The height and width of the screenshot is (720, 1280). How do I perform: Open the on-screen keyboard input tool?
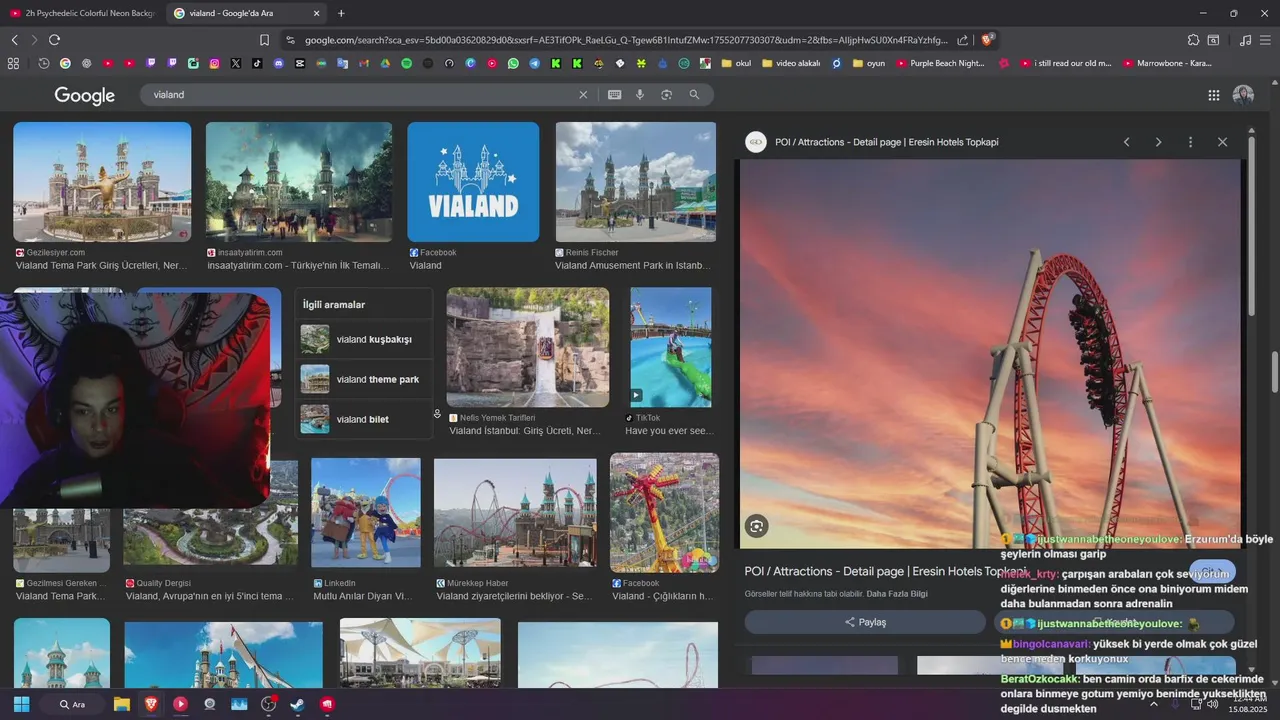[614, 95]
